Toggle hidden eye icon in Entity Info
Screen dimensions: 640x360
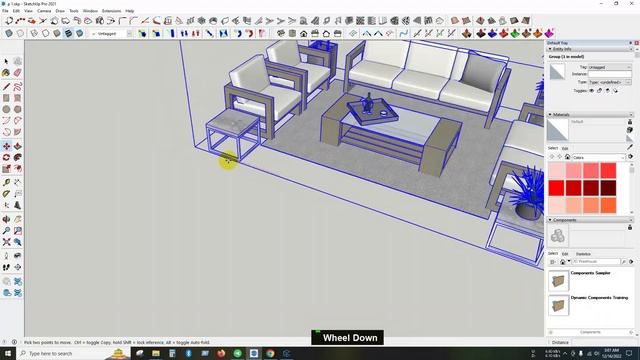(591, 91)
